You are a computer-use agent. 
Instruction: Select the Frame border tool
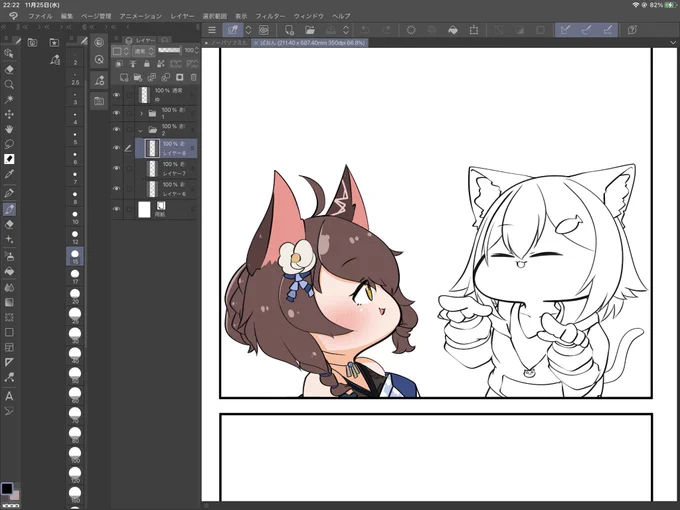pos(9,347)
